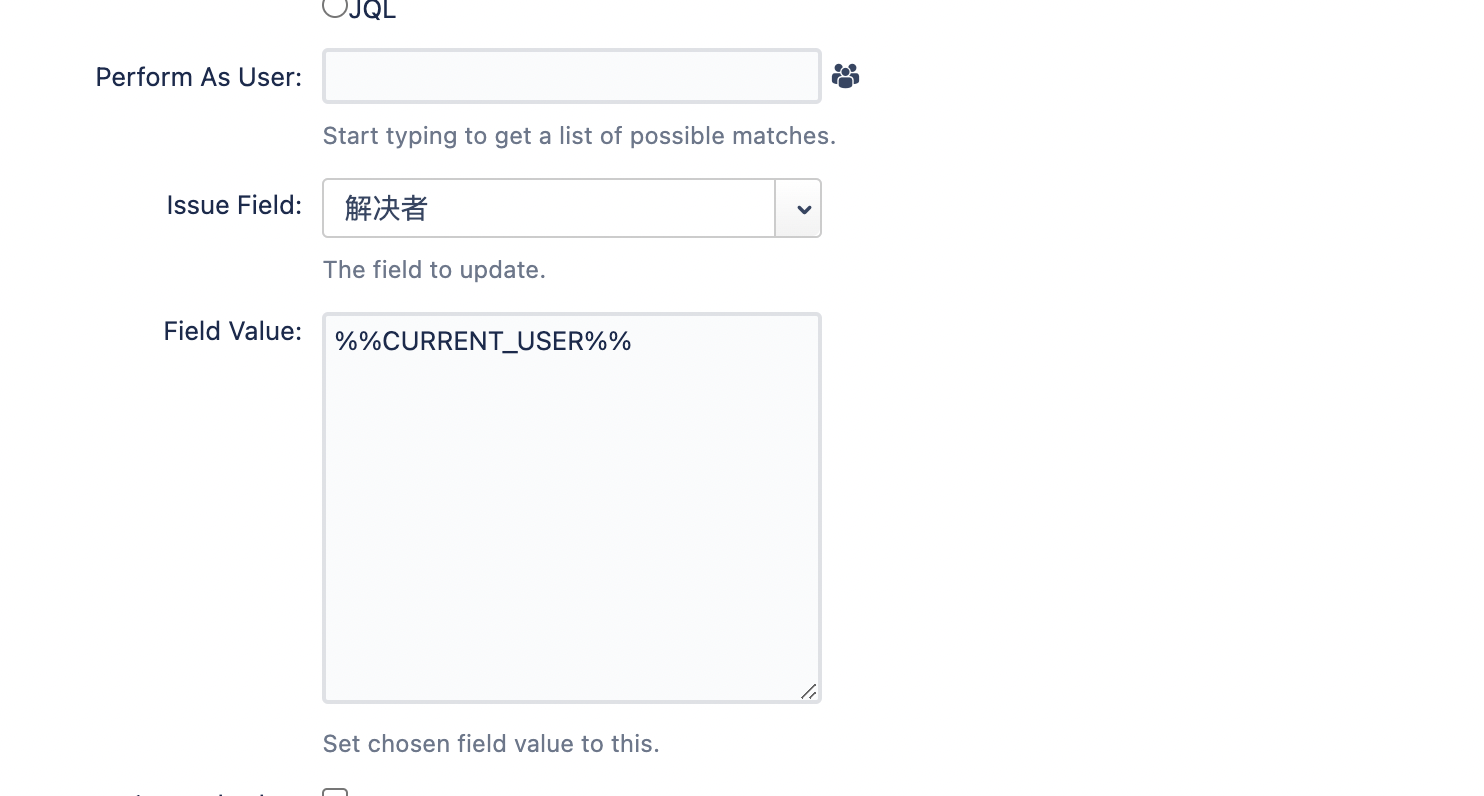The width and height of the screenshot is (1484, 796).
Task: Click the %%CURRENT_USER%% text in Field Value
Action: click(483, 341)
